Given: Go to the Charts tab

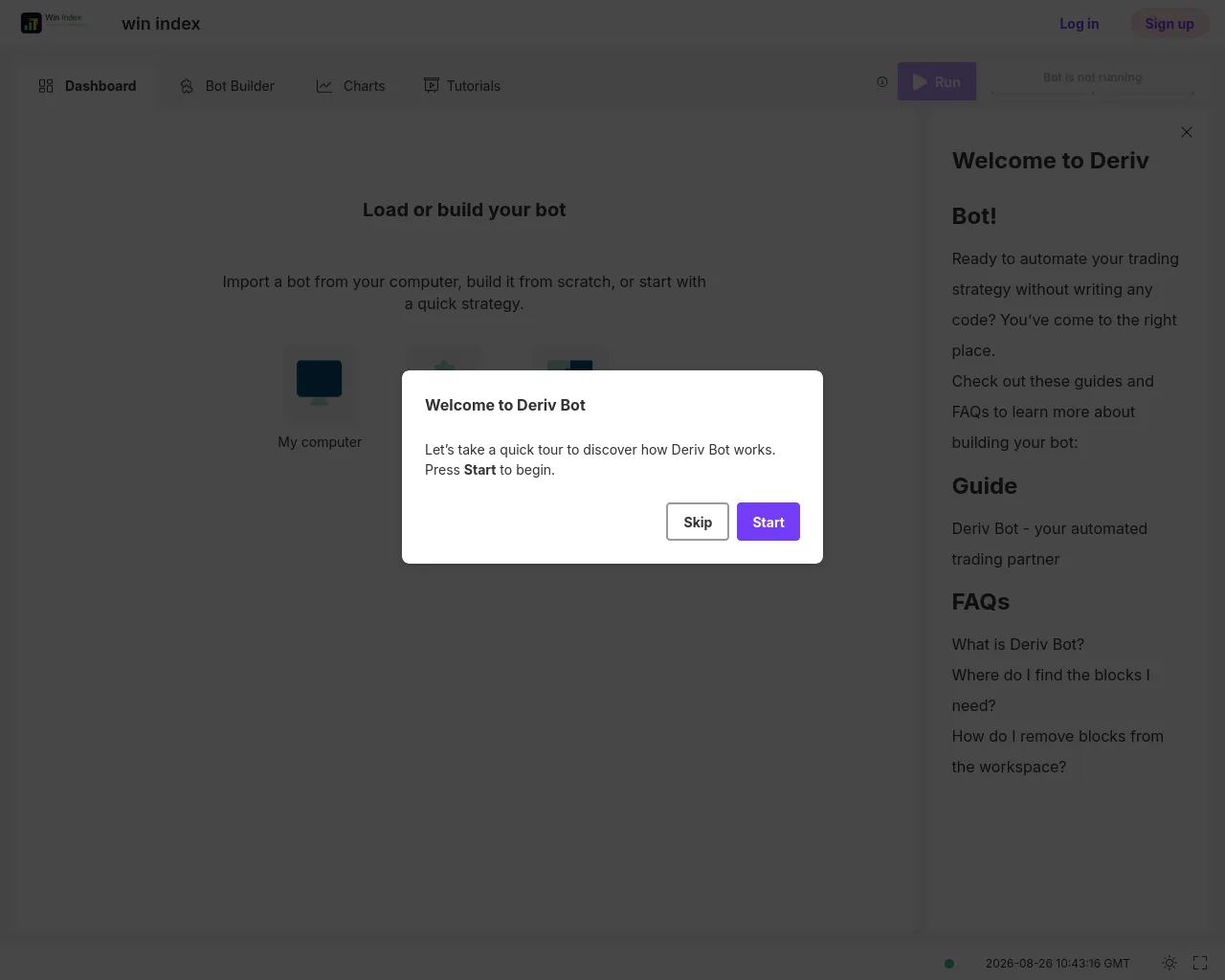Looking at the screenshot, I should [x=351, y=86].
